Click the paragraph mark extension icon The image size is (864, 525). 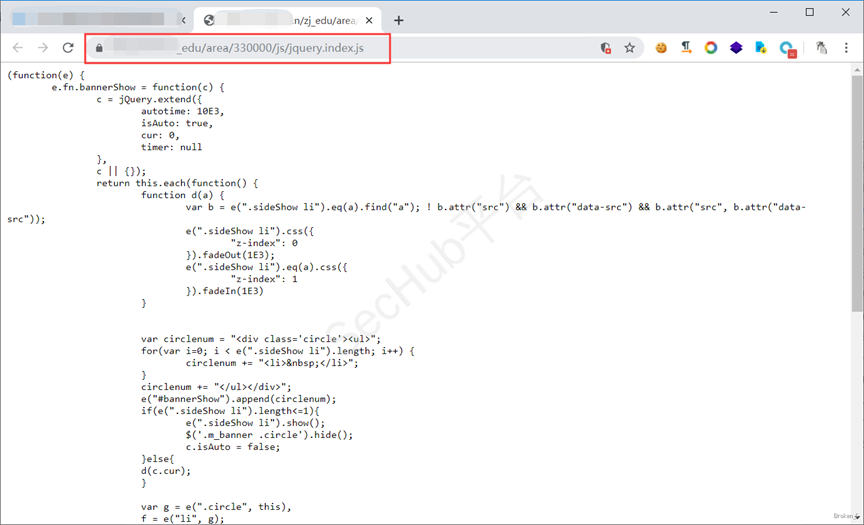(x=686, y=48)
